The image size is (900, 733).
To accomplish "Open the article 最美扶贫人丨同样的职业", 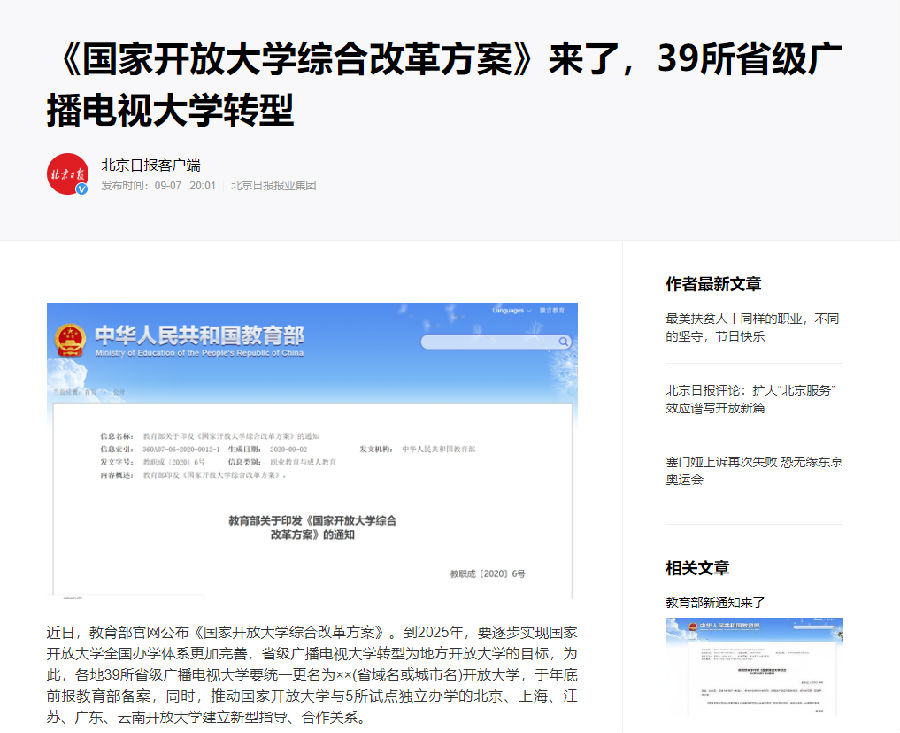I will pos(752,327).
